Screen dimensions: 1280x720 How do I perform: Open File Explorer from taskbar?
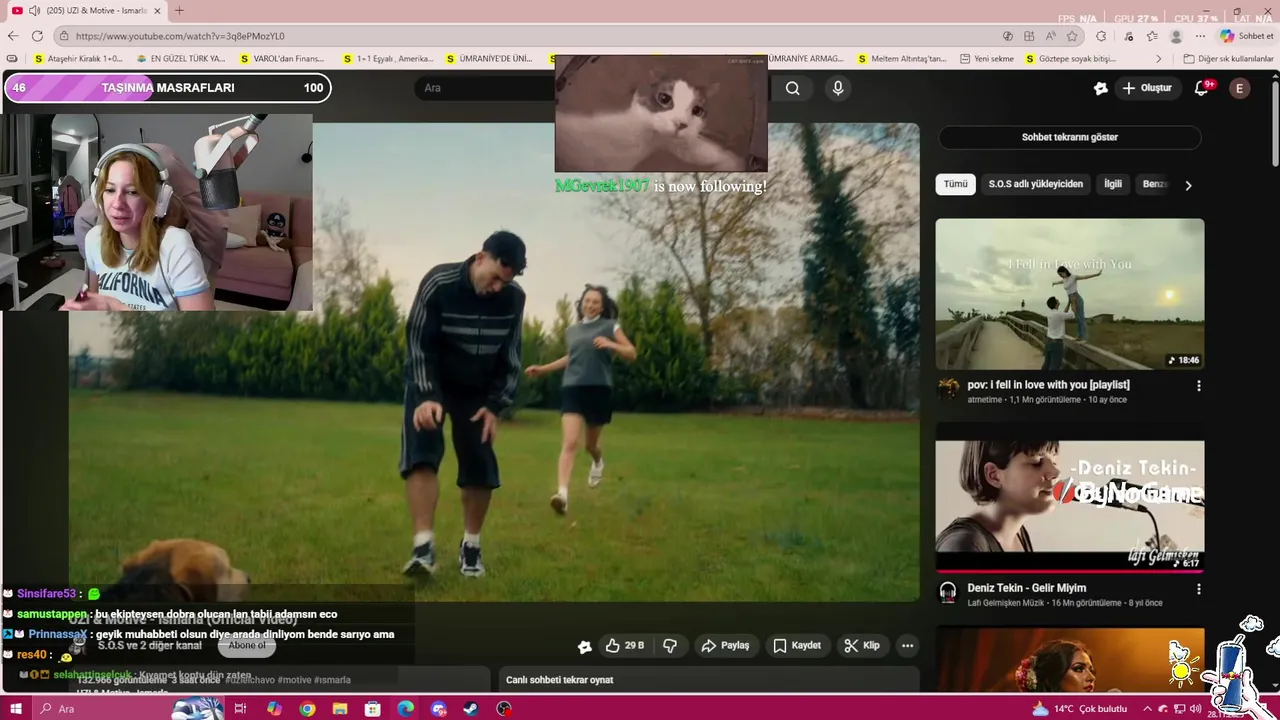tap(340, 708)
